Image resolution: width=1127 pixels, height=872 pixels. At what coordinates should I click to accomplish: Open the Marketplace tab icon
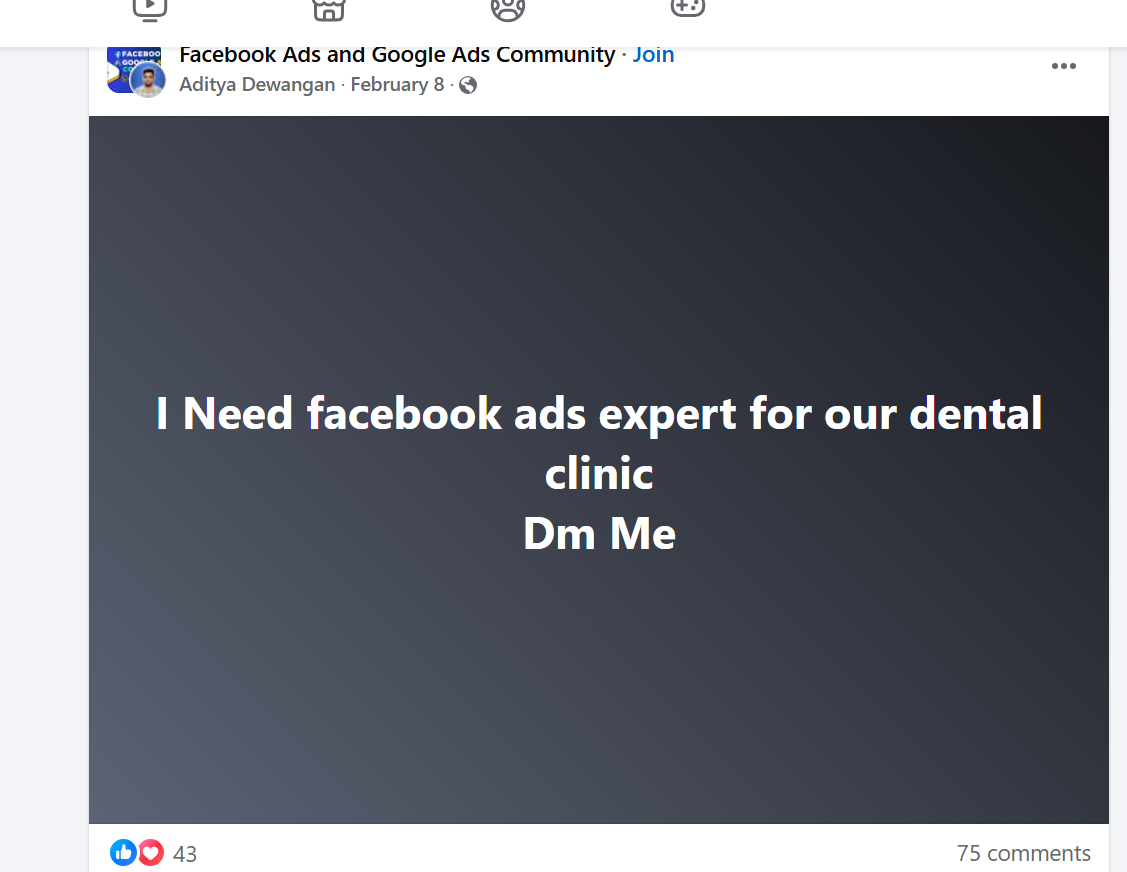[x=329, y=10]
